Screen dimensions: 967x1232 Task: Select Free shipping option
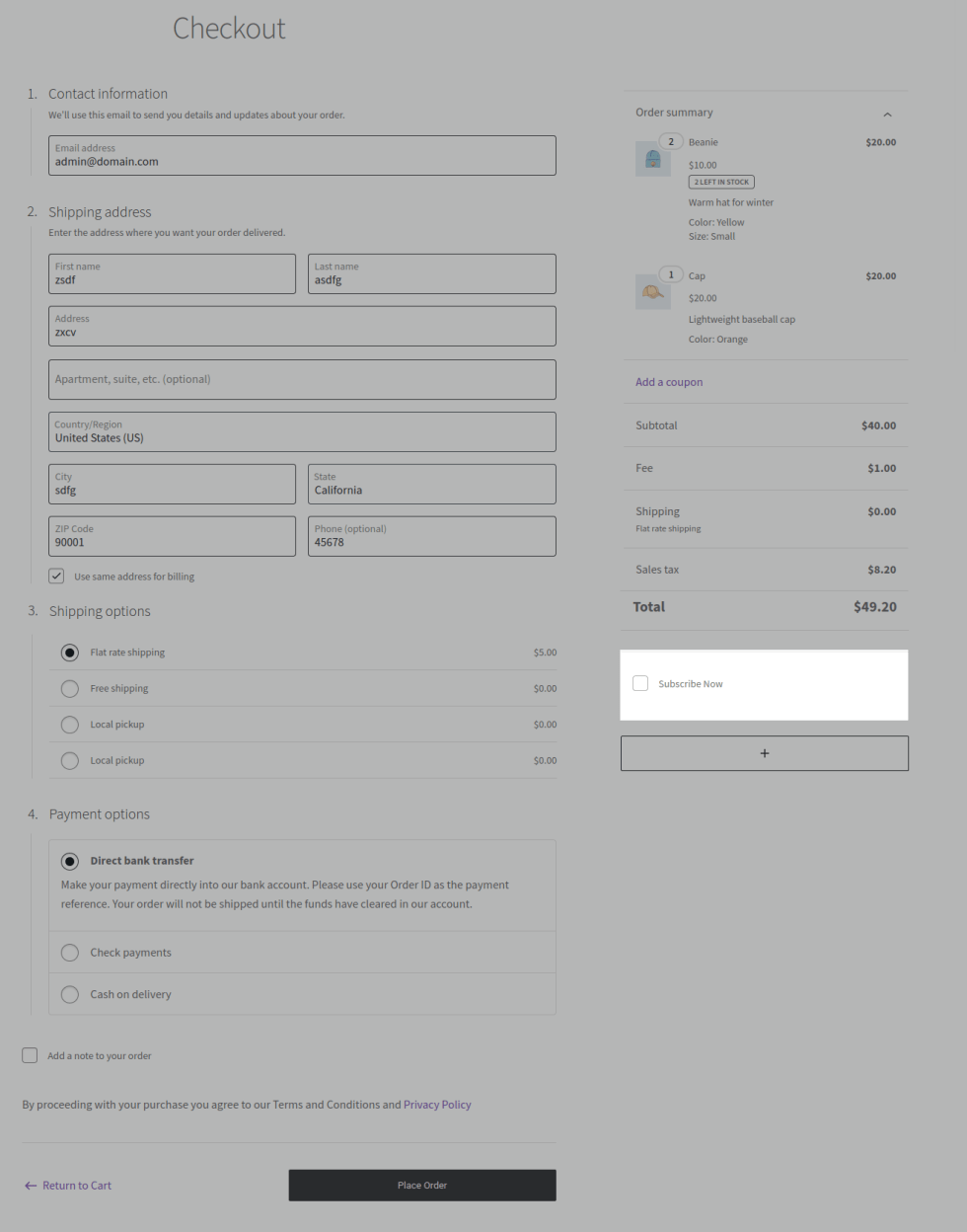(70, 688)
